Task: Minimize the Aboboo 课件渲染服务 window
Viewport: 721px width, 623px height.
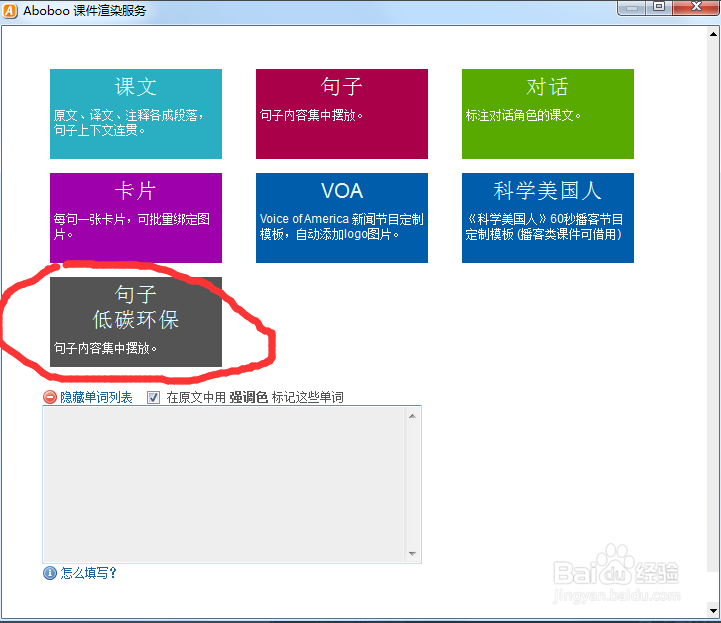Action: [x=632, y=8]
